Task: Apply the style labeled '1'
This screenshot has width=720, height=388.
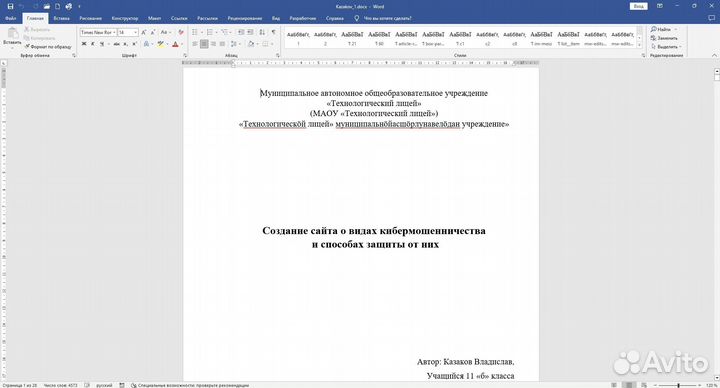Action: (298, 38)
